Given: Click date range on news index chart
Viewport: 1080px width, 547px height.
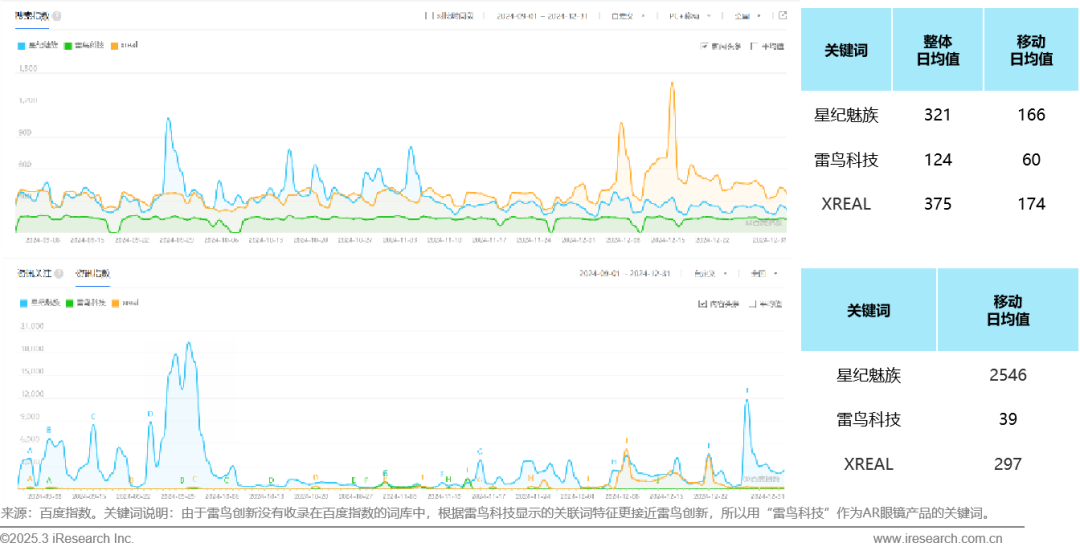Looking at the screenshot, I should (x=625, y=274).
